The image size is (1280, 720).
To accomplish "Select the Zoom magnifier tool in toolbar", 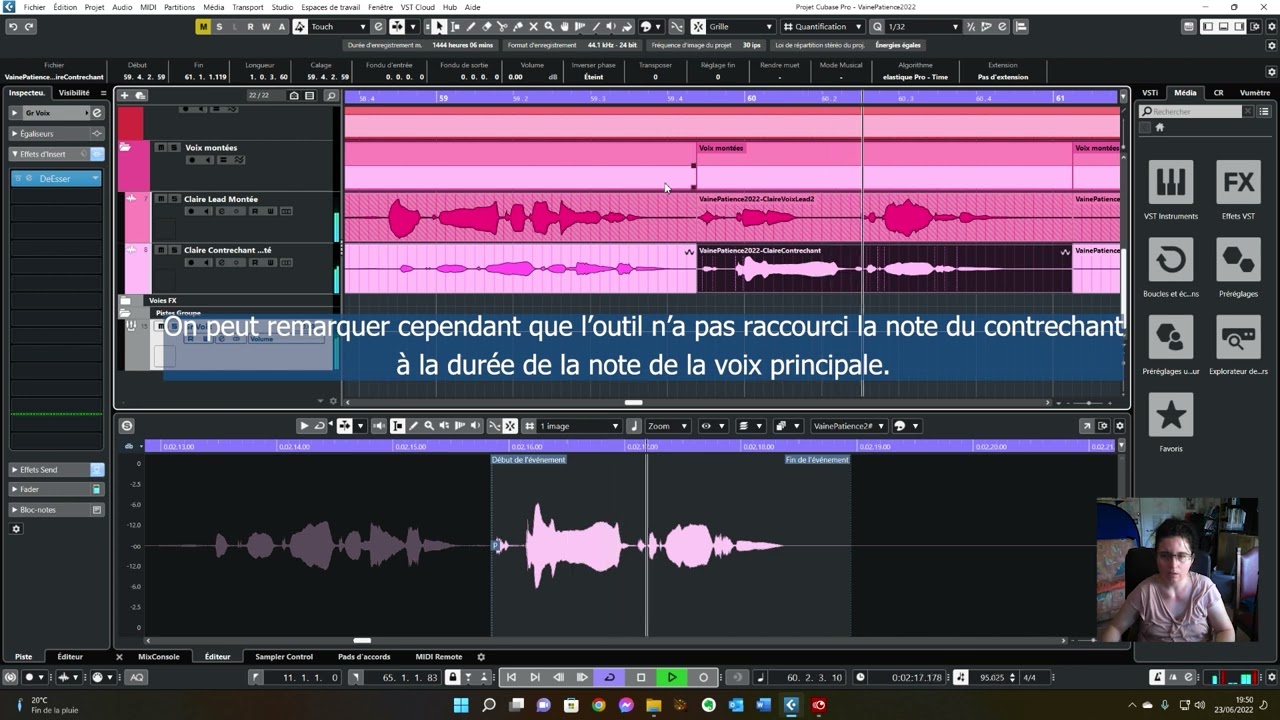I will tap(548, 27).
